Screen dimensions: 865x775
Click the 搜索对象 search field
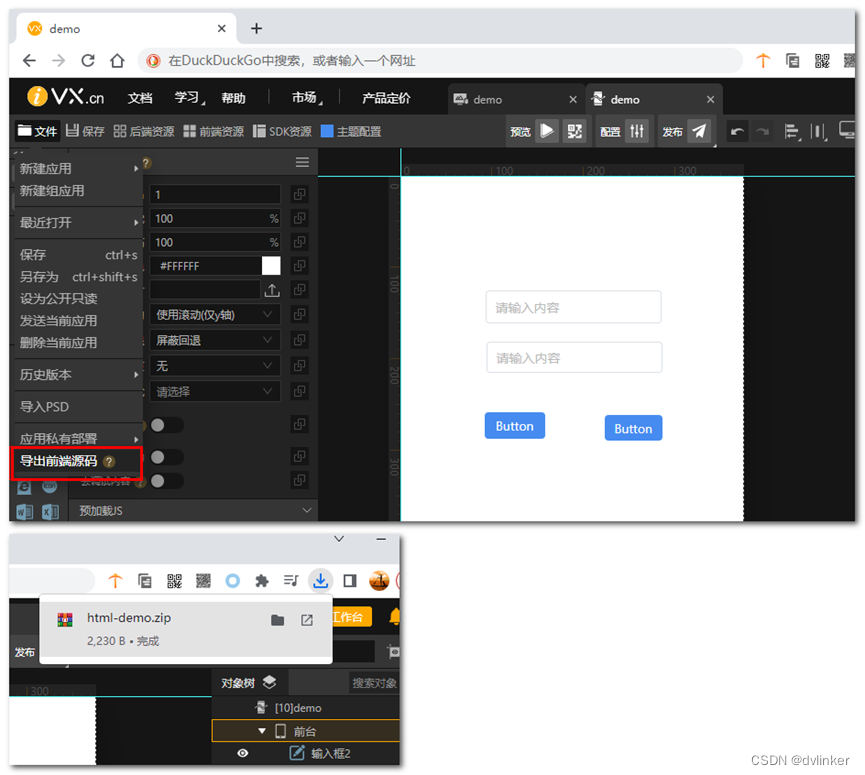click(374, 683)
